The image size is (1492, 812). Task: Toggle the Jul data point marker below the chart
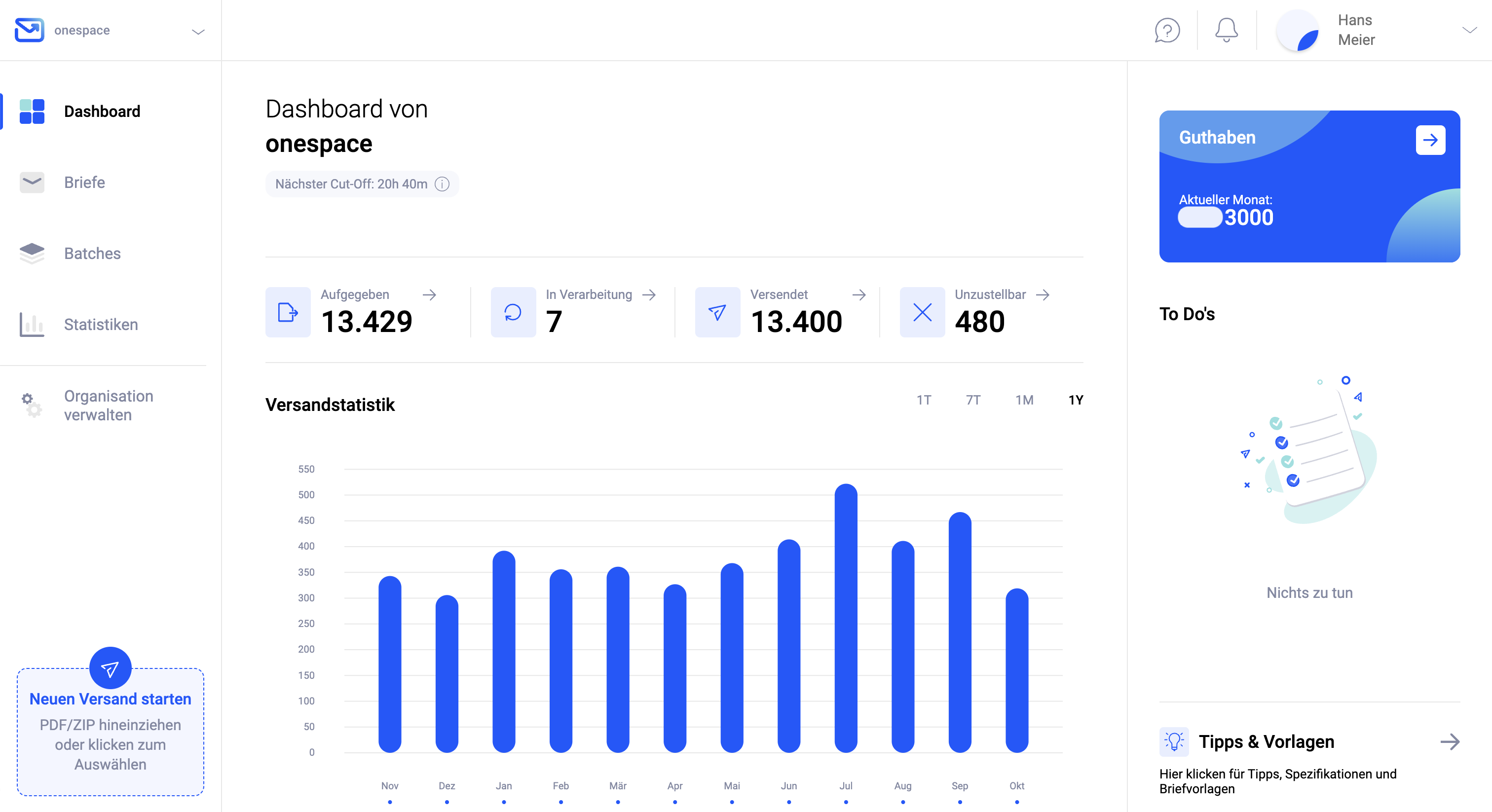[x=846, y=802]
